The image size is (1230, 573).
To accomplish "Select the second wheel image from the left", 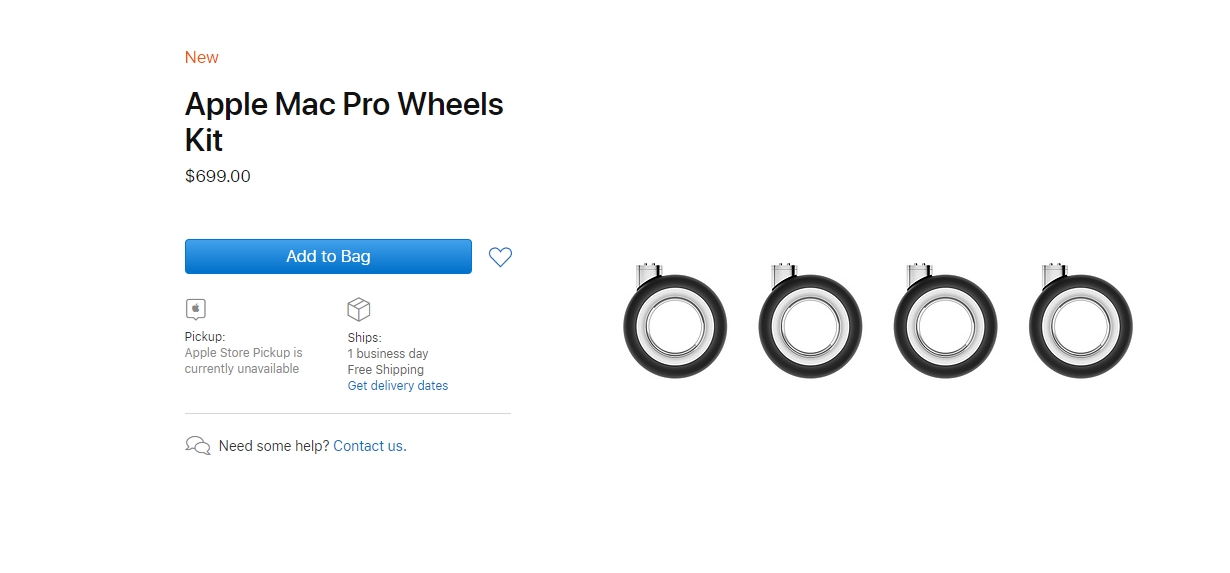I will pyautogui.click(x=809, y=322).
